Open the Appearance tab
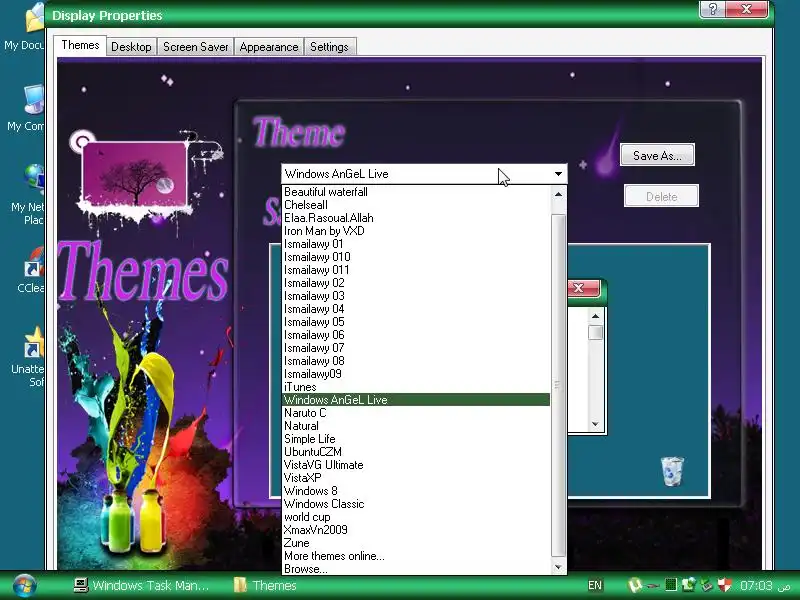The image size is (800, 600). click(x=269, y=47)
